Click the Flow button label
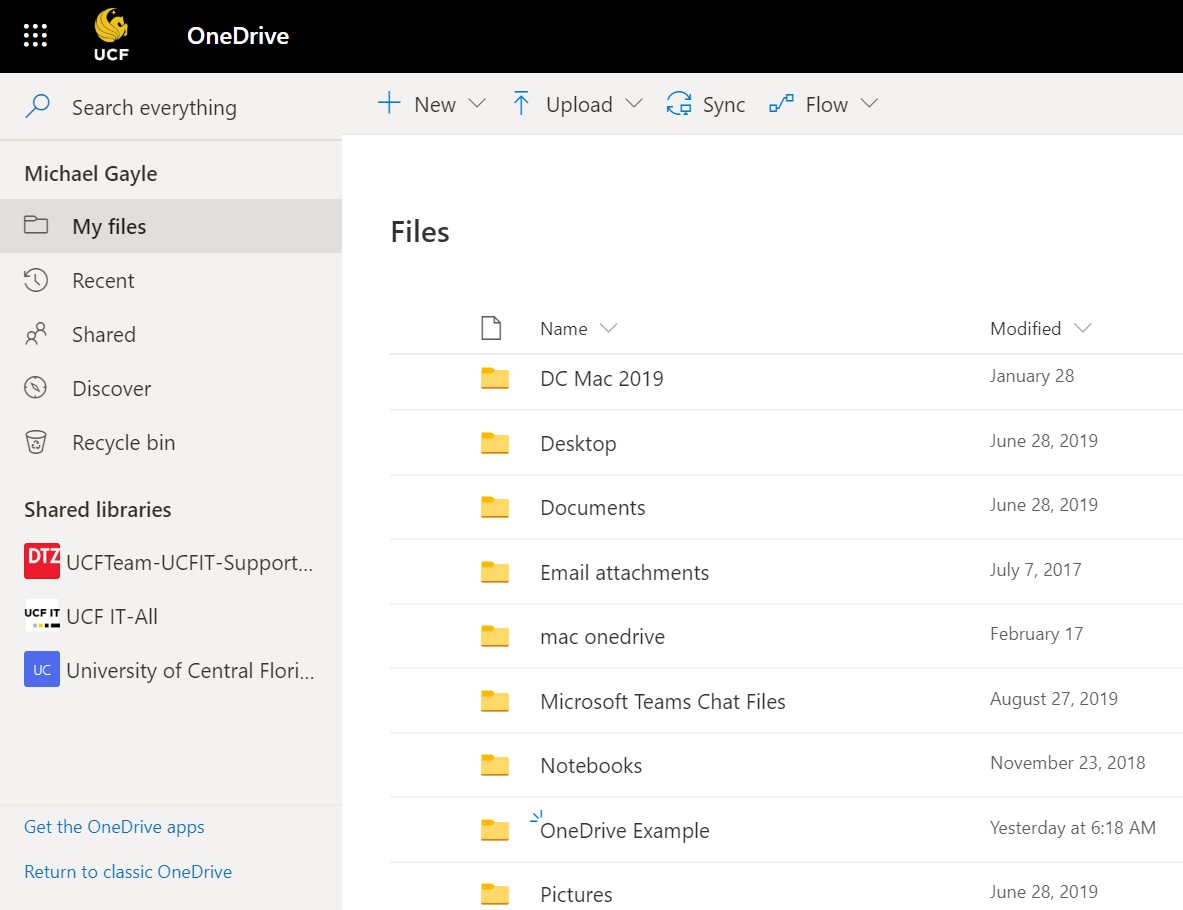This screenshot has height=910, width=1183. coord(826,104)
